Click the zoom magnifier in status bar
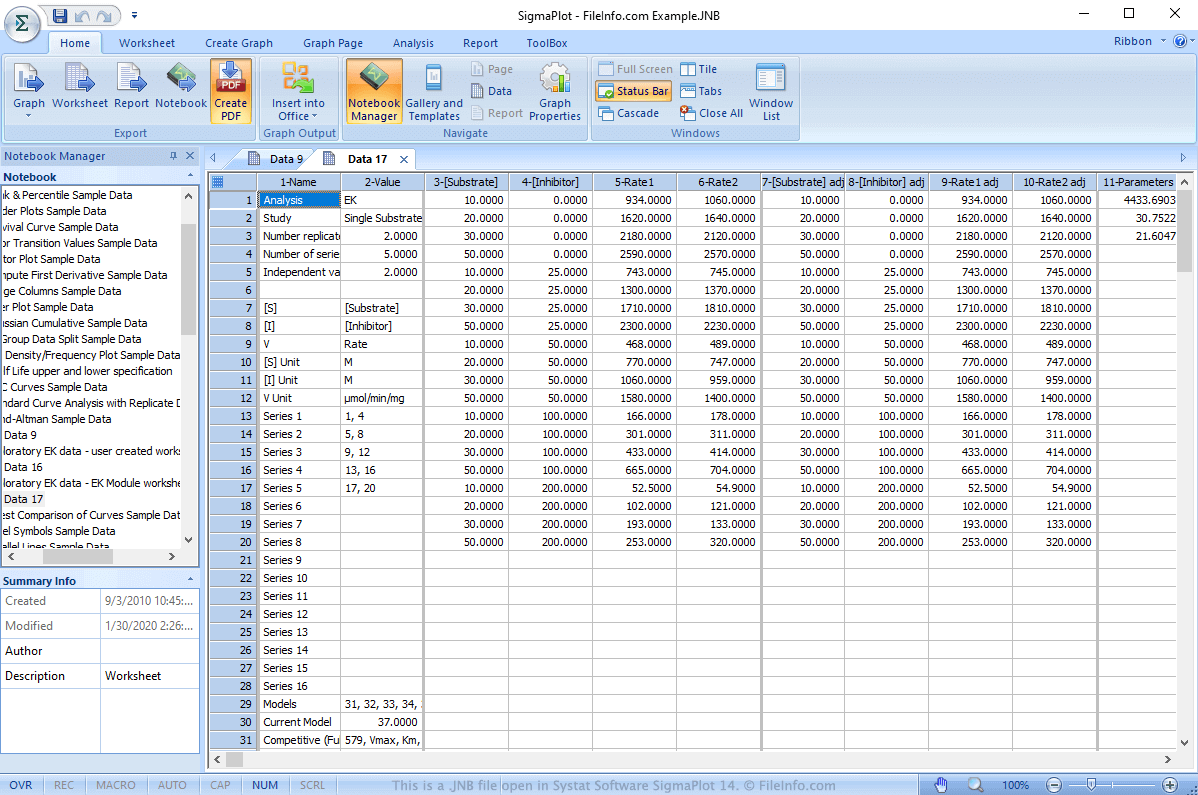This screenshot has width=1198, height=795. click(974, 785)
